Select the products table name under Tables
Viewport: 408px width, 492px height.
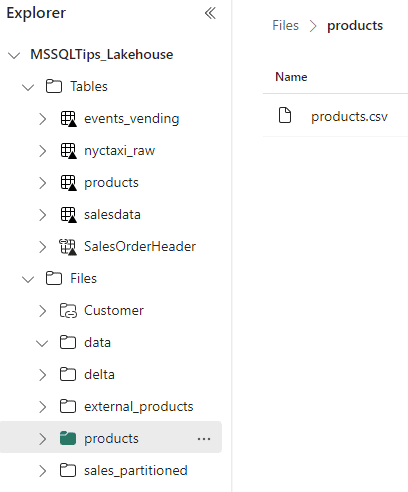click(x=111, y=183)
